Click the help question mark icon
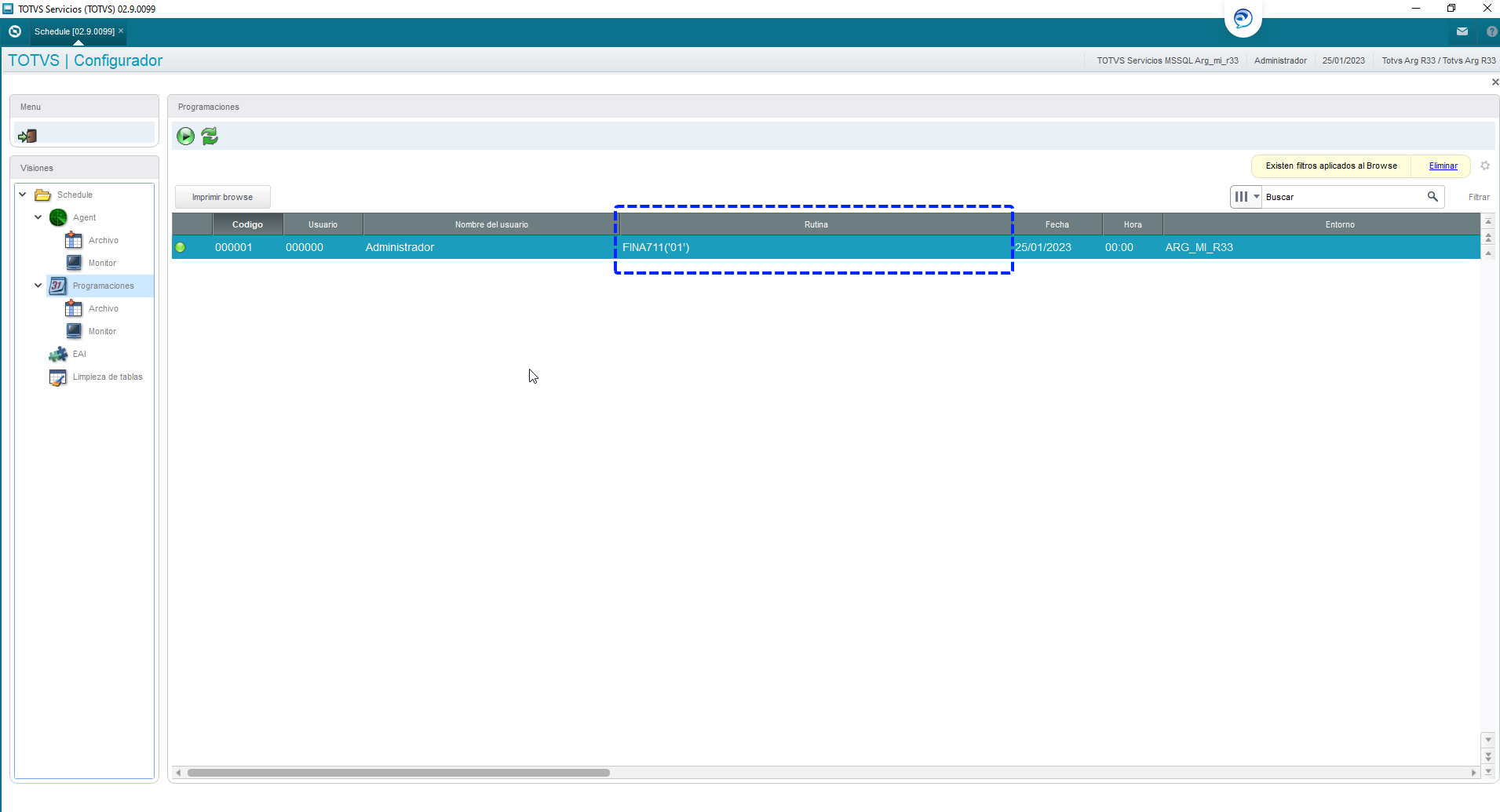The width and height of the screenshot is (1500, 812). (x=1491, y=31)
